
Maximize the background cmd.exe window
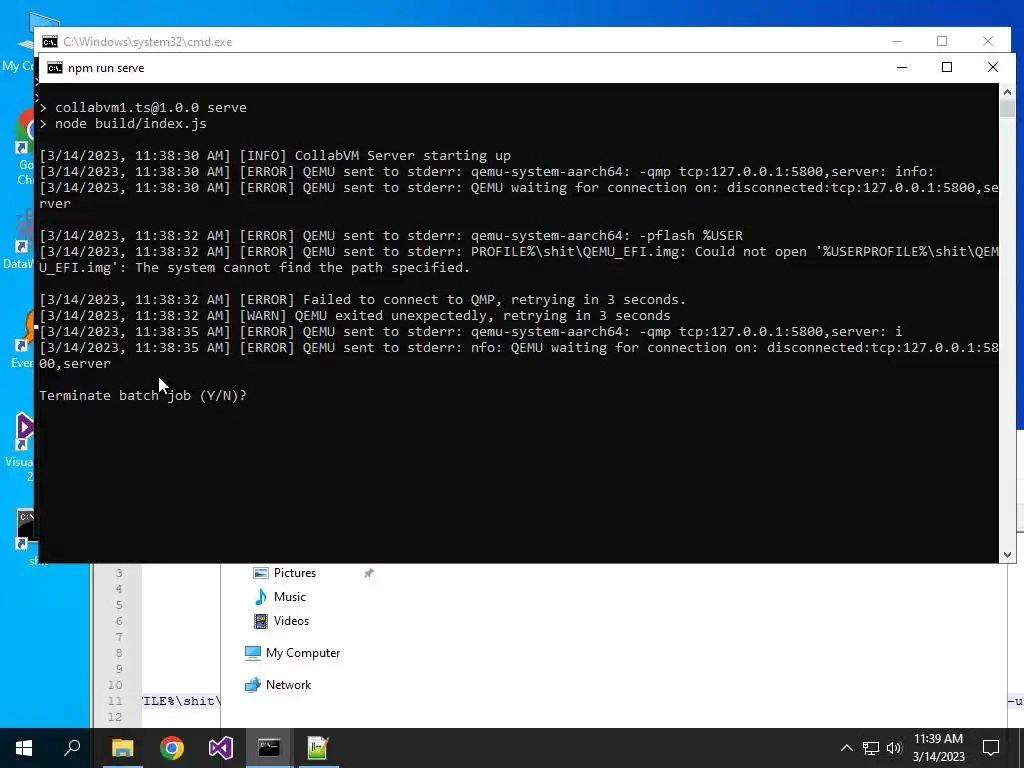pos(942,41)
